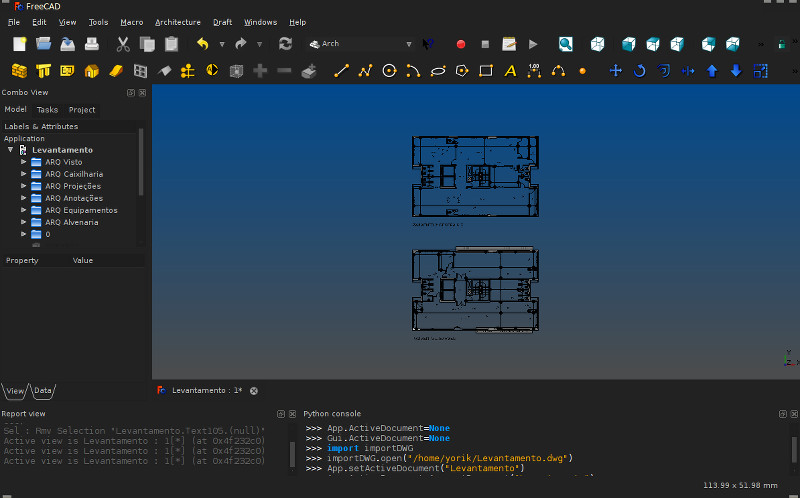Open a file using the folder icon

click(x=43, y=44)
